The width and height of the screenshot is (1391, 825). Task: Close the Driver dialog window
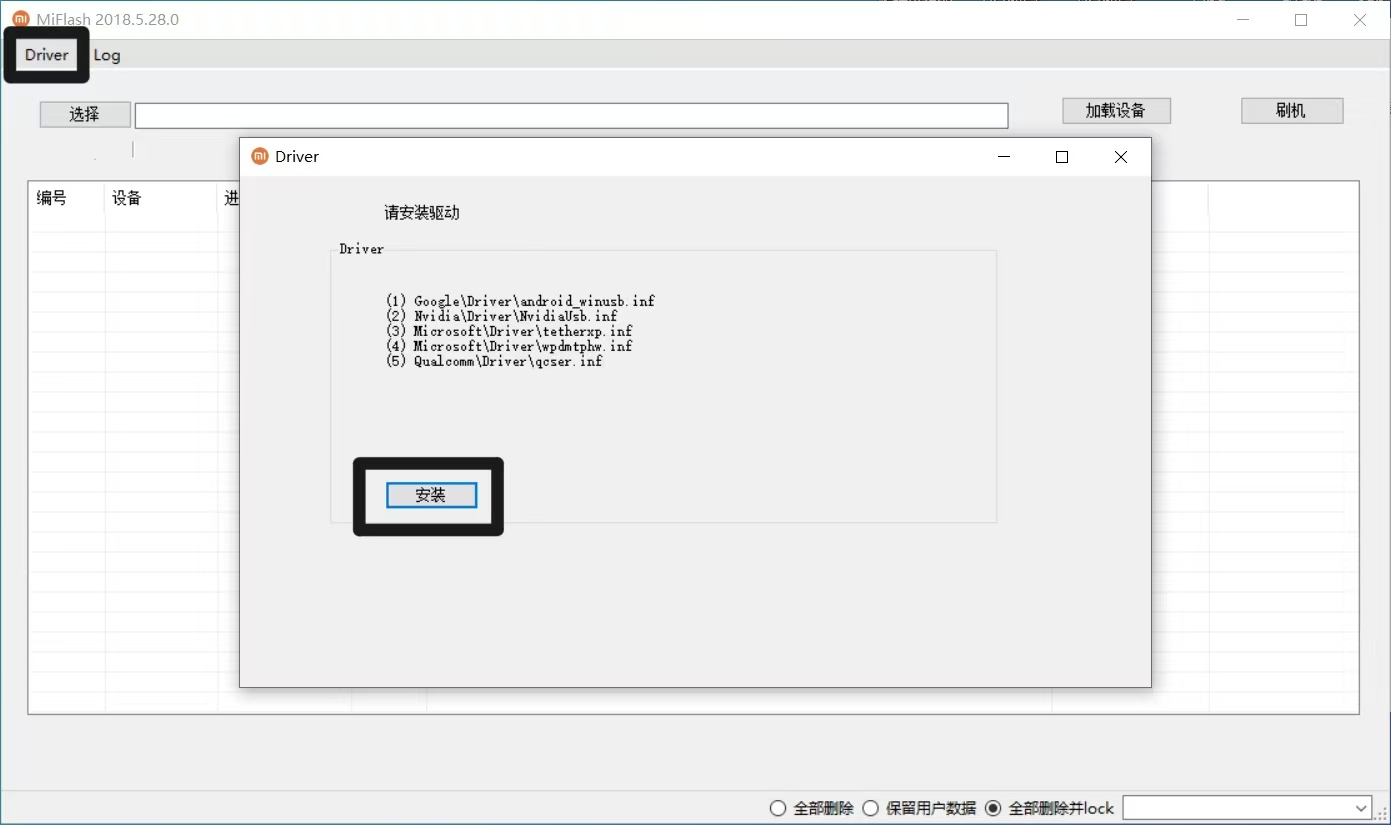[1121, 157]
